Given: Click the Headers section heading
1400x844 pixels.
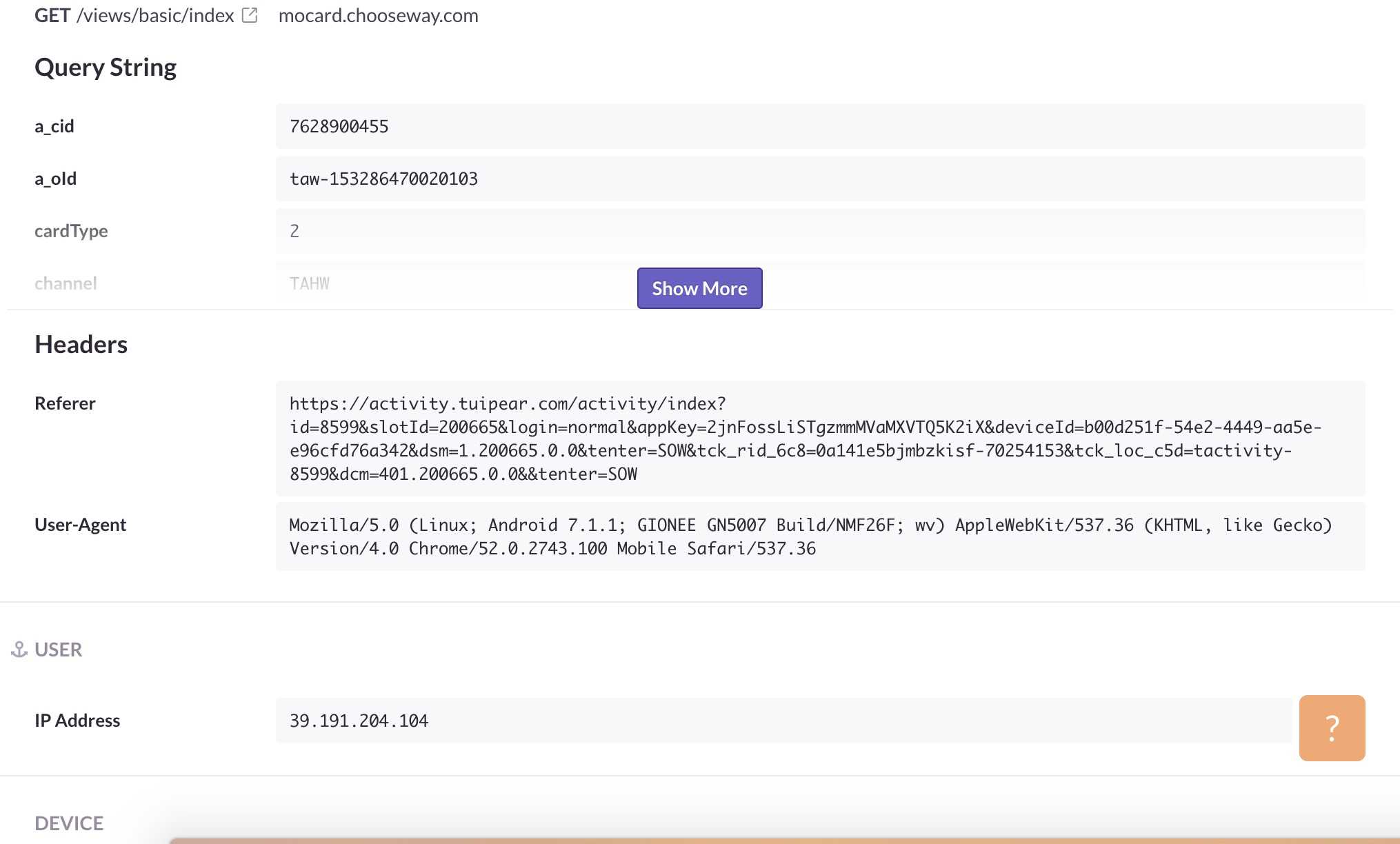Looking at the screenshot, I should [x=81, y=344].
